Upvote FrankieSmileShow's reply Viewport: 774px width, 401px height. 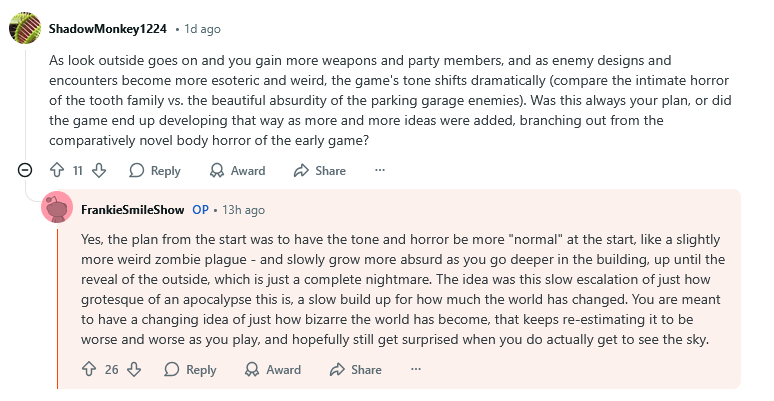[x=90, y=370]
